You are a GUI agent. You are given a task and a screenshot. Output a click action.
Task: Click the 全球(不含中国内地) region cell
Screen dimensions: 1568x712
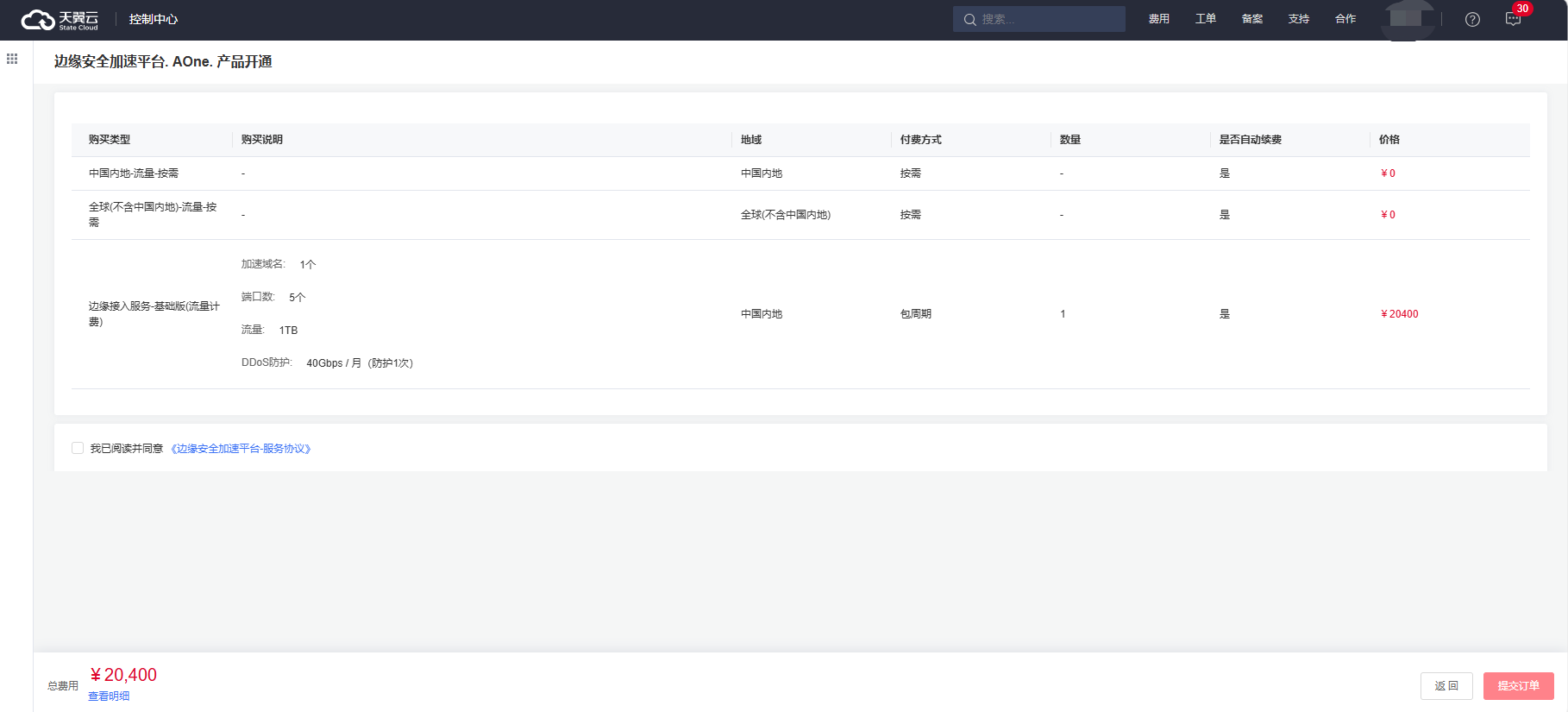(786, 215)
